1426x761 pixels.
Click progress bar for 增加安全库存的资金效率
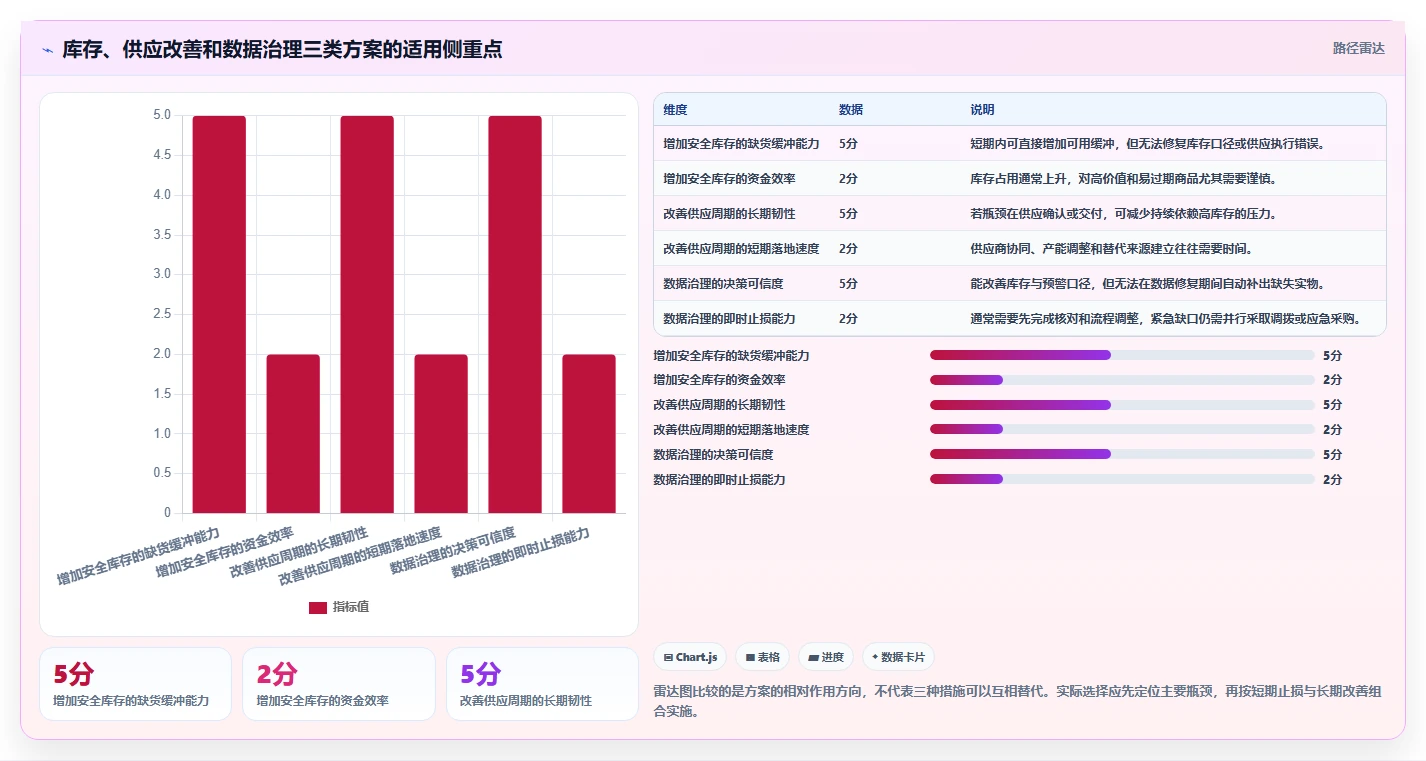1122,380
